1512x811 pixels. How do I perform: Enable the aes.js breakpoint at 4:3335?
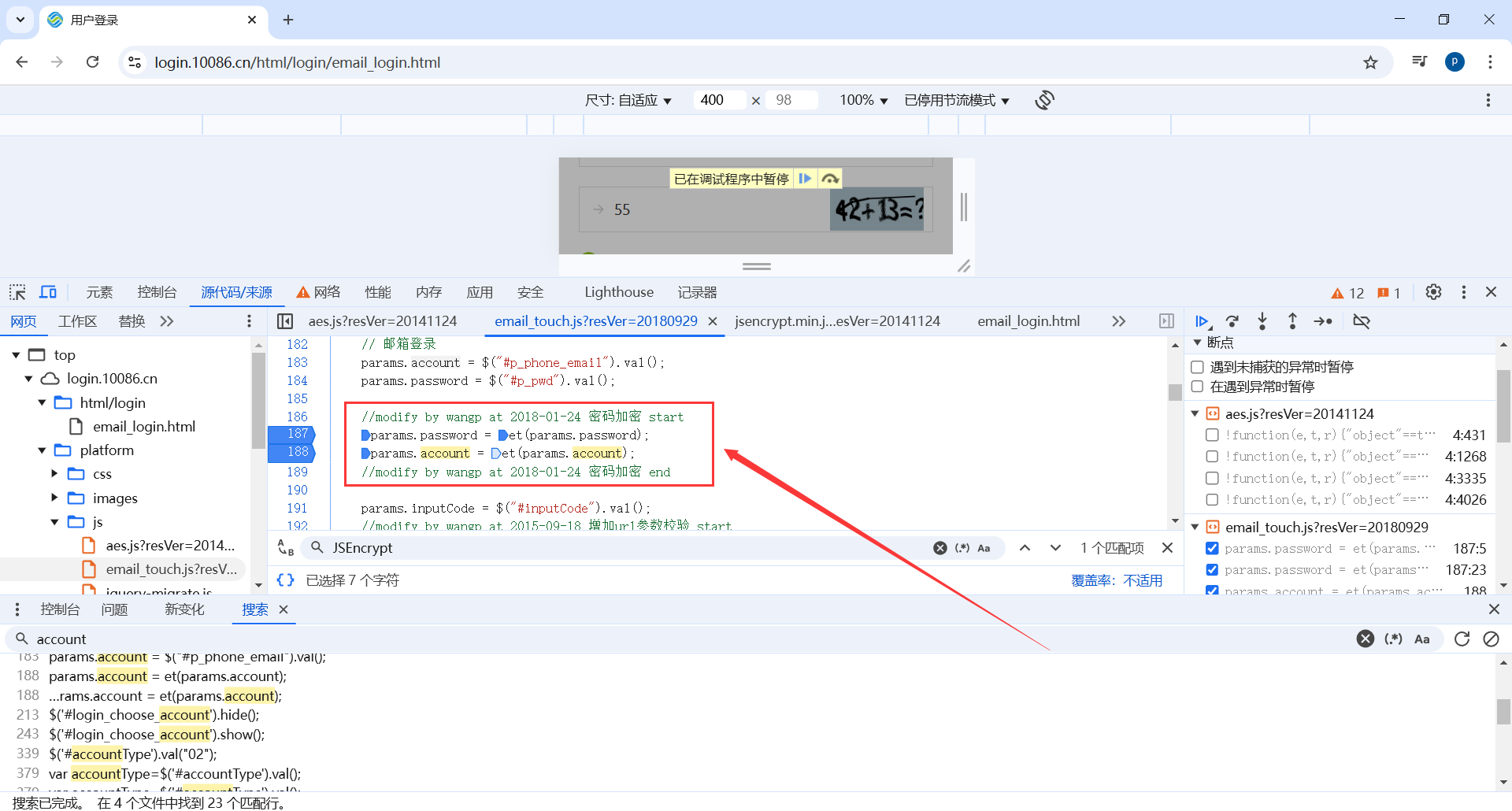coord(1212,478)
